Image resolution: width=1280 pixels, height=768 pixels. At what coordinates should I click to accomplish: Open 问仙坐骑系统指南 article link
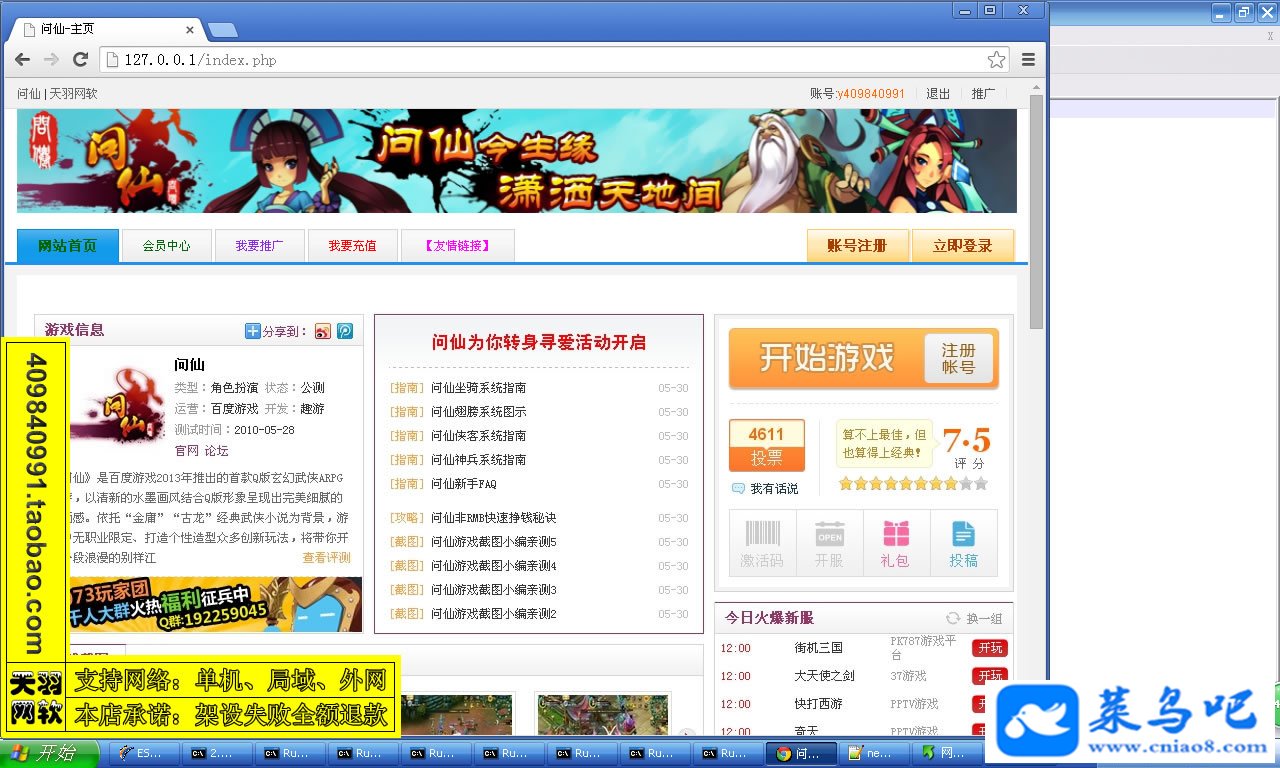pos(478,388)
